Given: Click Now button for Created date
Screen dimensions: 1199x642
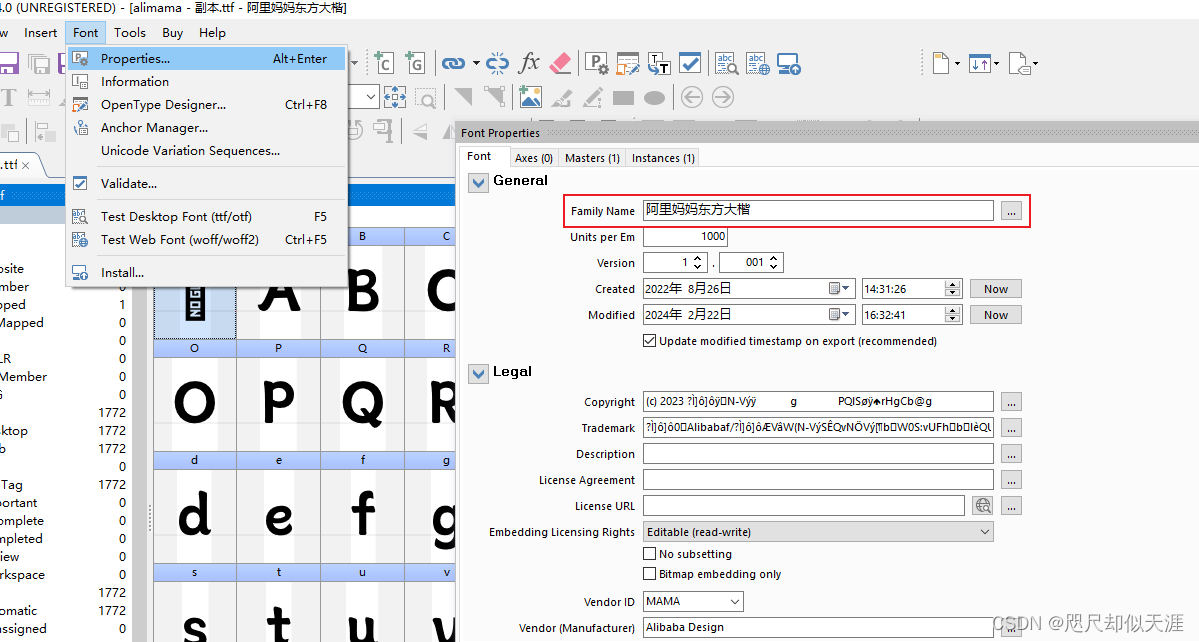Looking at the screenshot, I should point(996,289).
